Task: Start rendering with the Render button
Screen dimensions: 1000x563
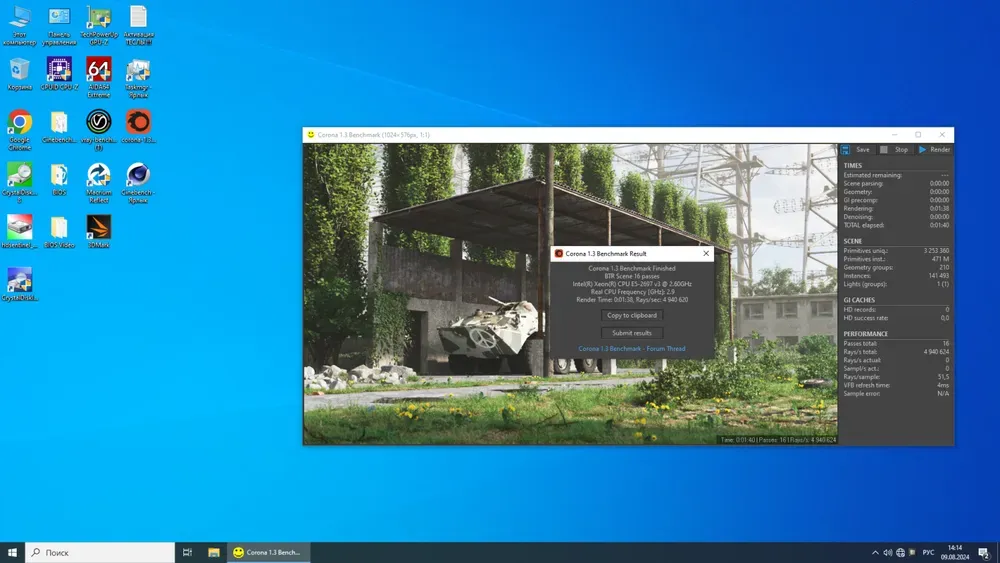Action: pos(934,150)
